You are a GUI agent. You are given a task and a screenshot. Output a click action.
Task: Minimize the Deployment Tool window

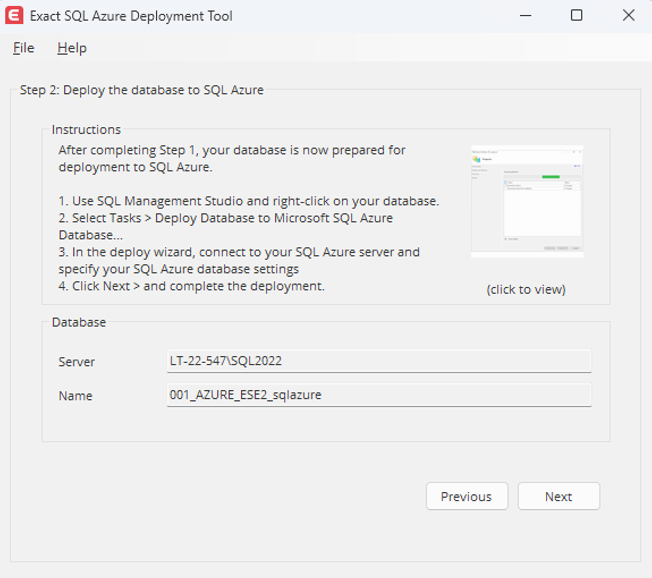coord(526,16)
